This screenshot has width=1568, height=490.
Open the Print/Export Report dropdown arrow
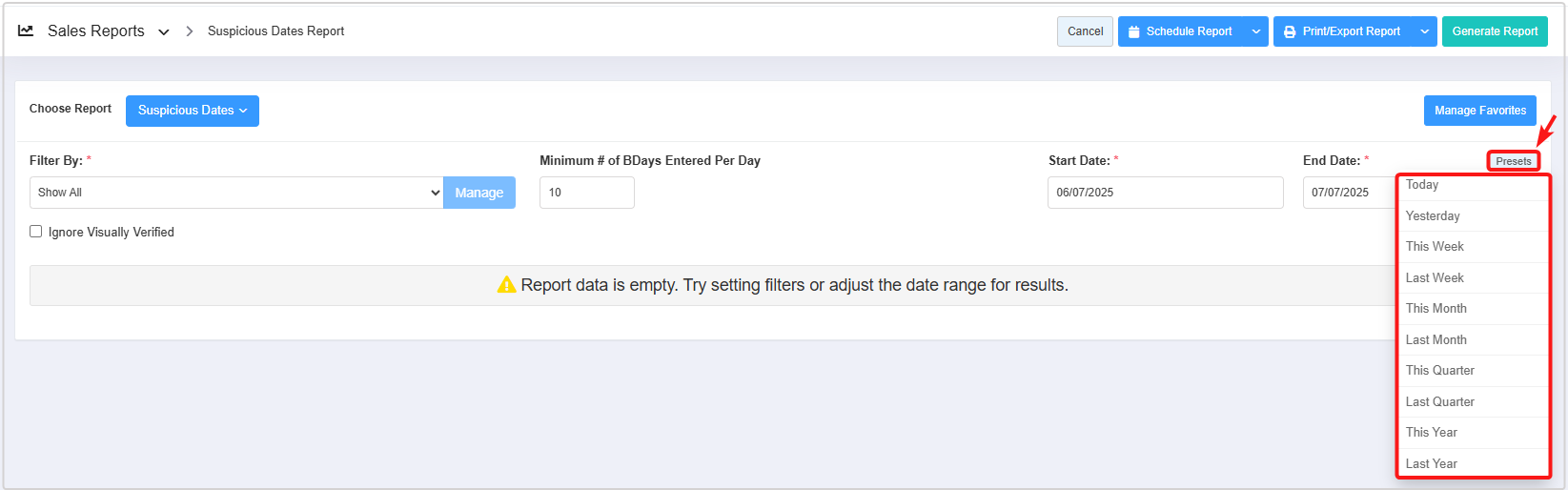point(1424,31)
